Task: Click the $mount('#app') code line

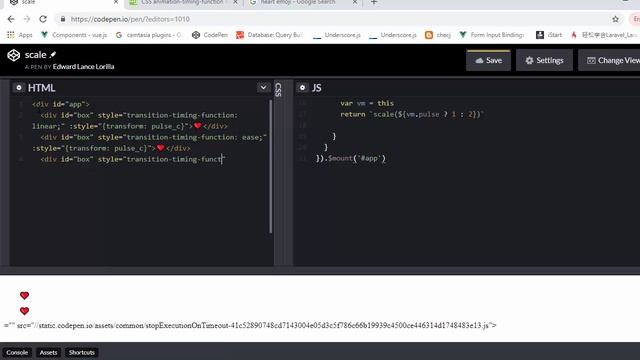Action: point(351,158)
